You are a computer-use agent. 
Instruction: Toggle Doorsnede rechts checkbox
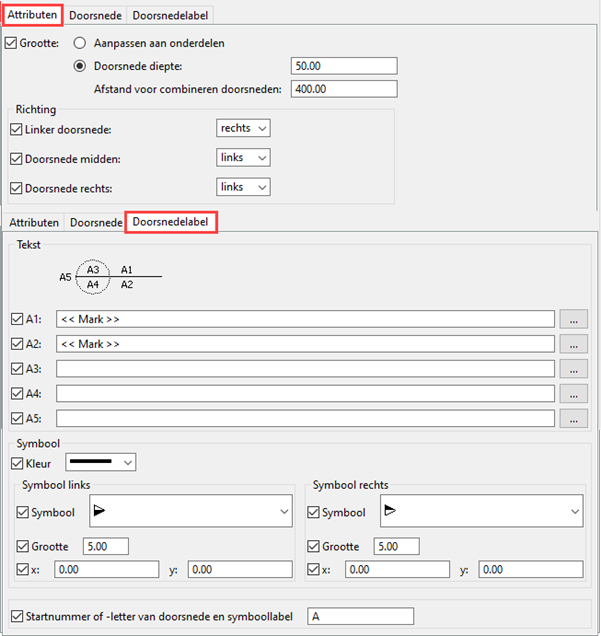click(x=16, y=189)
